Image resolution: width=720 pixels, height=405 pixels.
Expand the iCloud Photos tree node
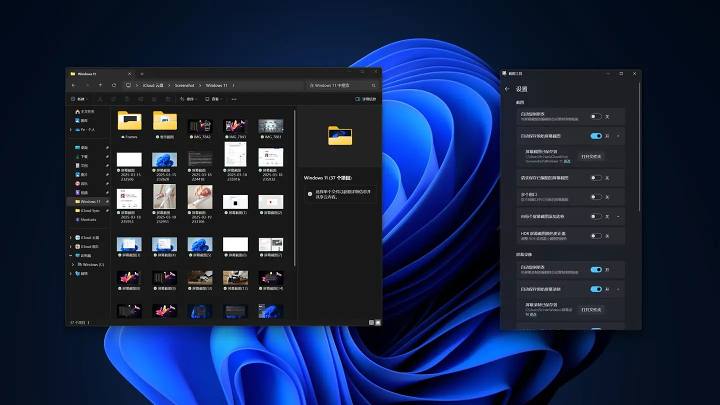click(71, 247)
